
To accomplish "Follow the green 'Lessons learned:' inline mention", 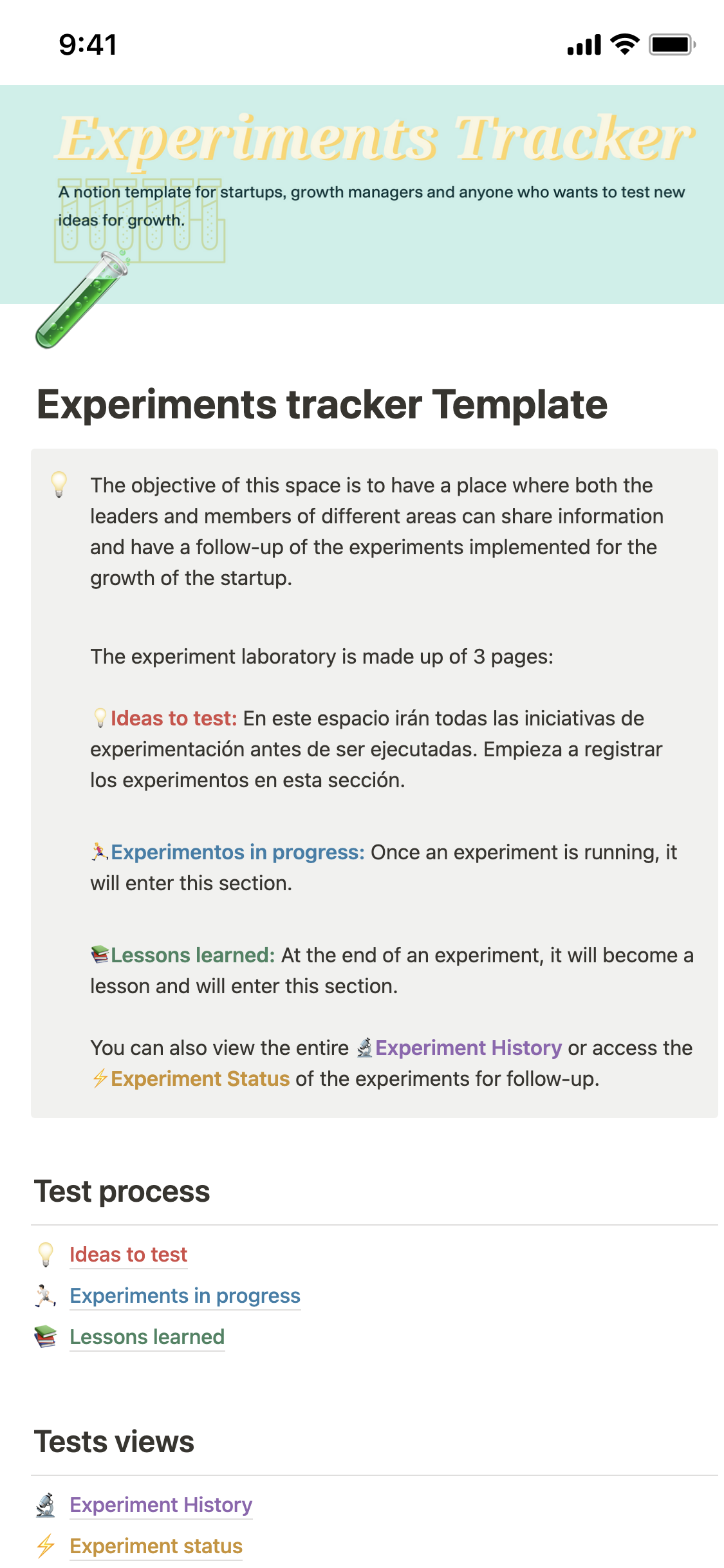I will (x=192, y=955).
